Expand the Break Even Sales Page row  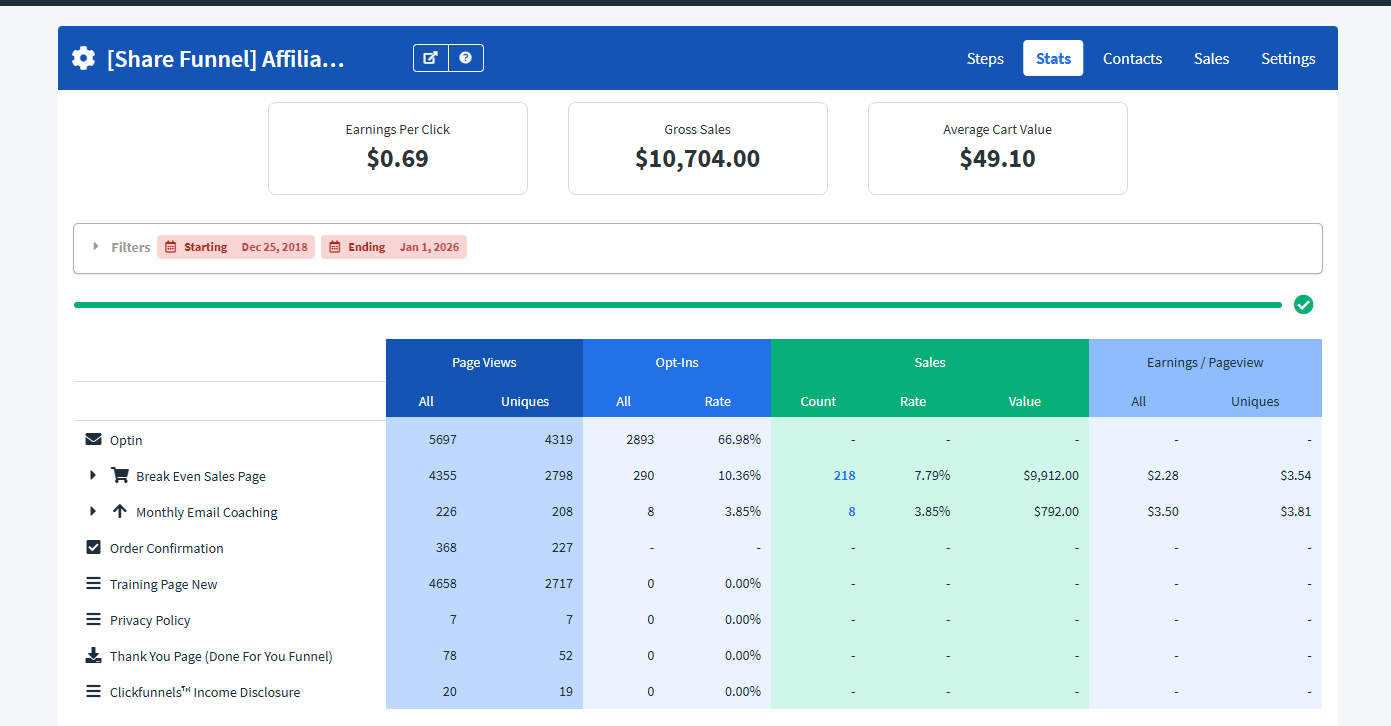[x=93, y=475]
